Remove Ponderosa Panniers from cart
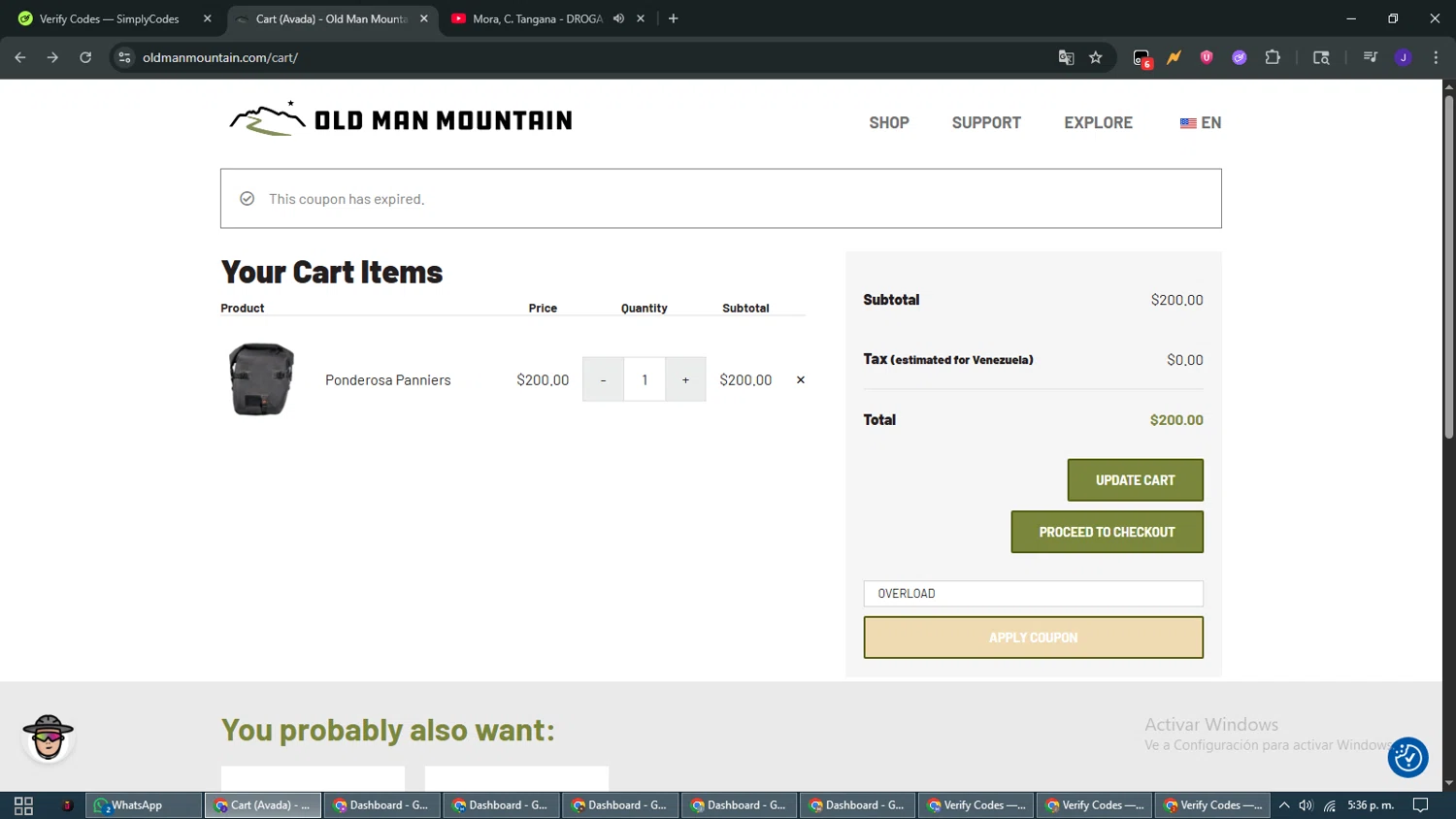The image size is (1456, 819). [x=801, y=380]
